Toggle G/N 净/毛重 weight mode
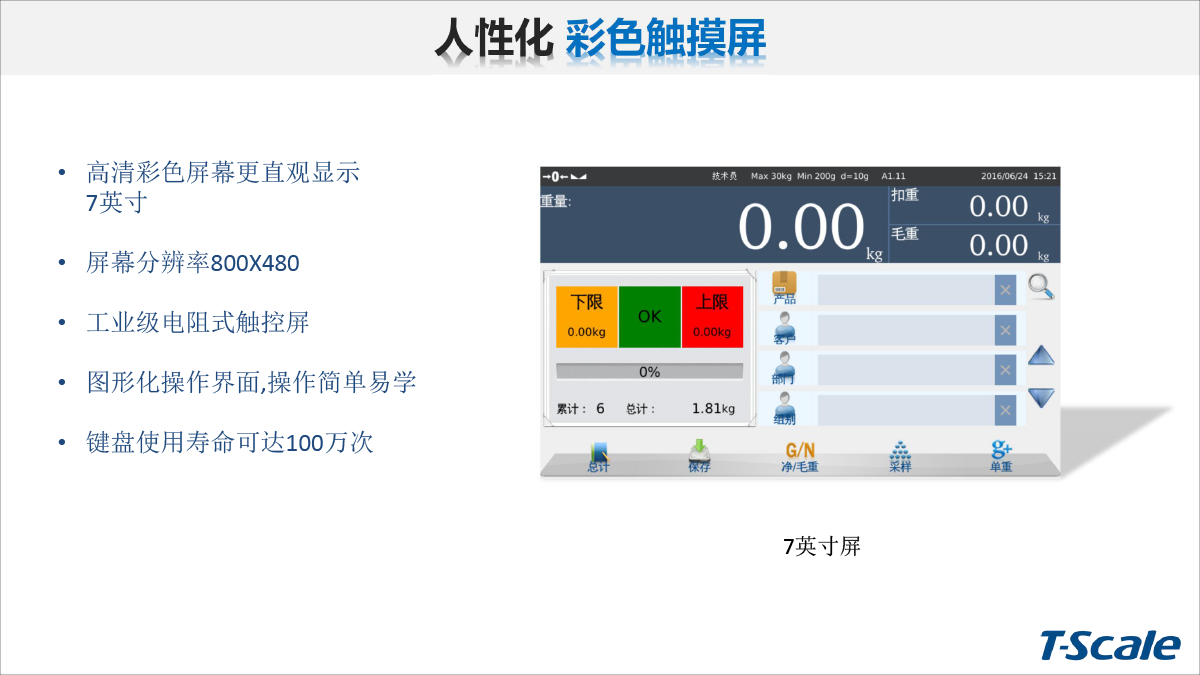This screenshot has height=675, width=1200. coord(800,456)
